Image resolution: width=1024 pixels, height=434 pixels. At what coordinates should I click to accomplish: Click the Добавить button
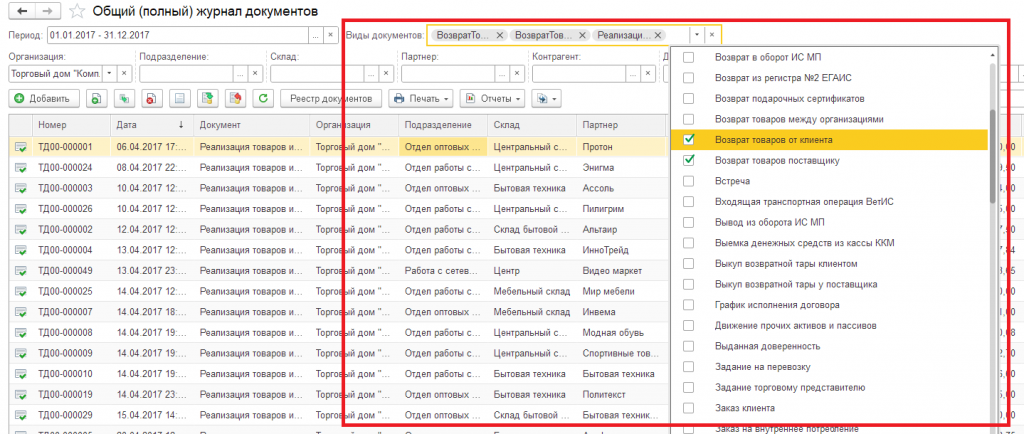tap(44, 99)
